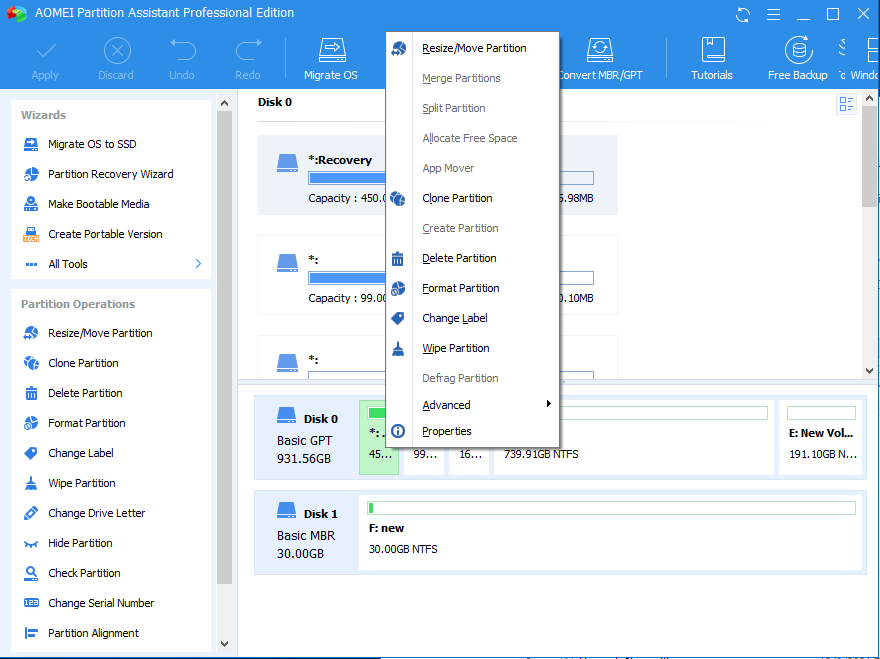The width and height of the screenshot is (880, 659).
Task: Select Disk 1 Basic MBR block
Action: (307, 533)
